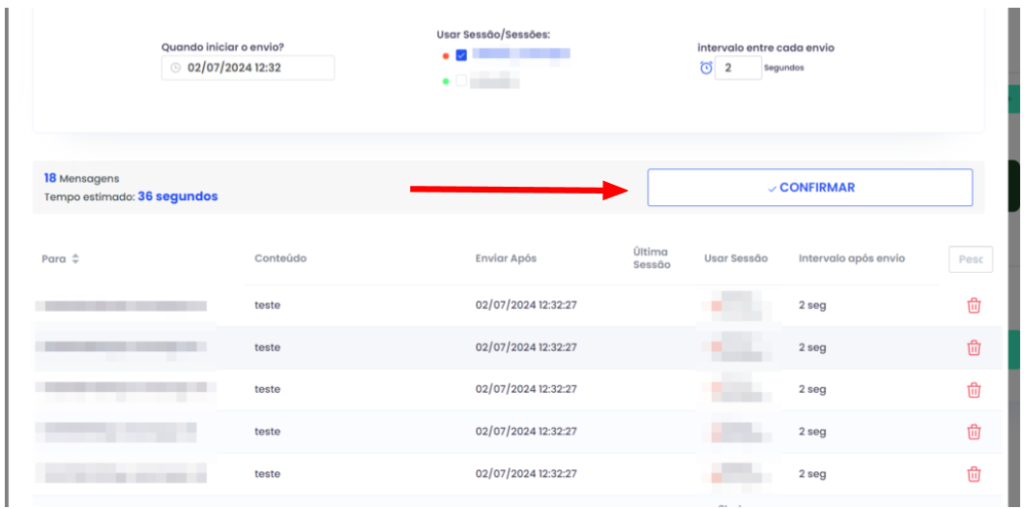
Task: Click Intervalo após envio column header
Action: [x=851, y=259]
